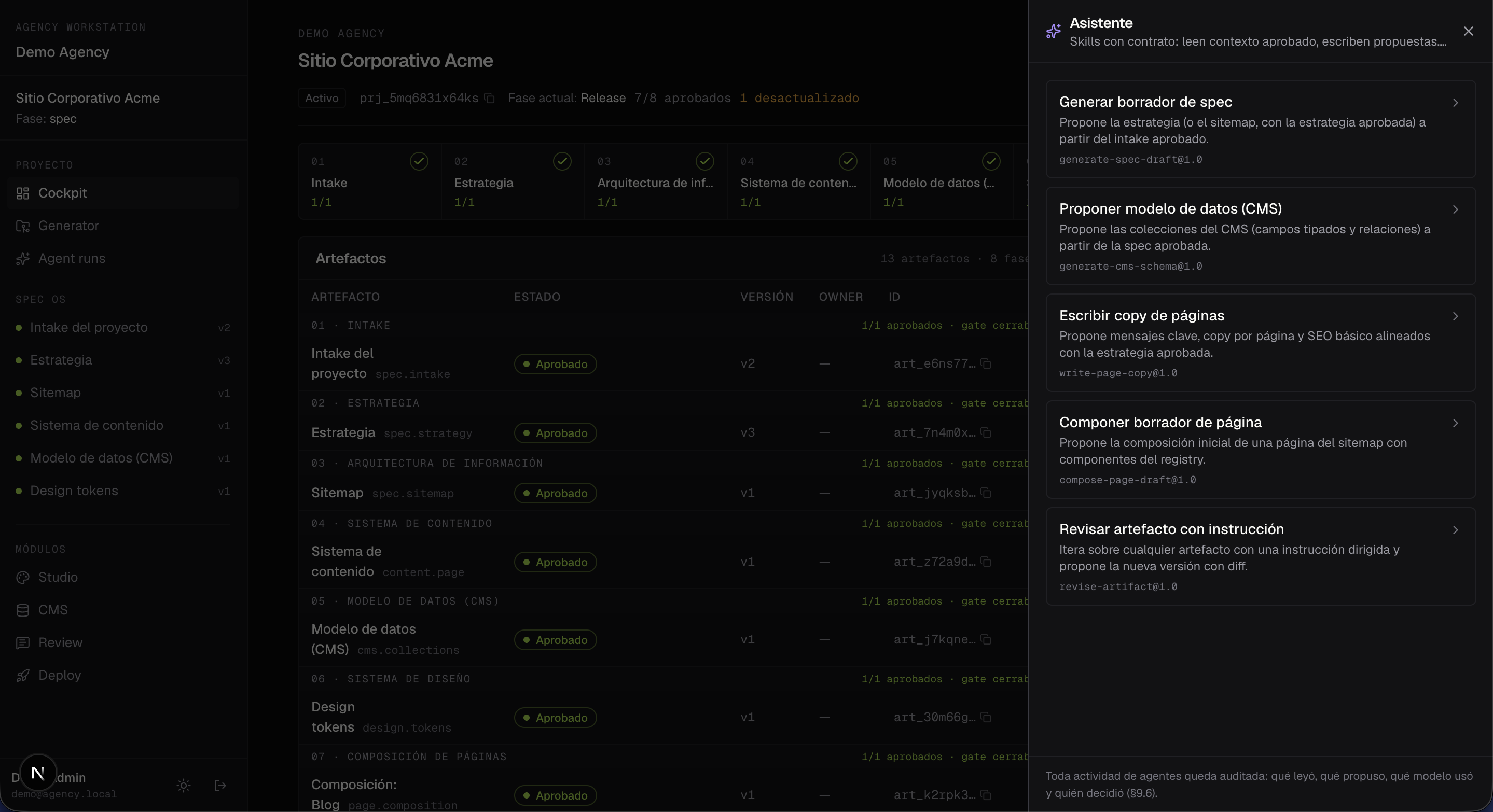Select Design tokens in Spec OS list
The image size is (1493, 812).
point(123,491)
